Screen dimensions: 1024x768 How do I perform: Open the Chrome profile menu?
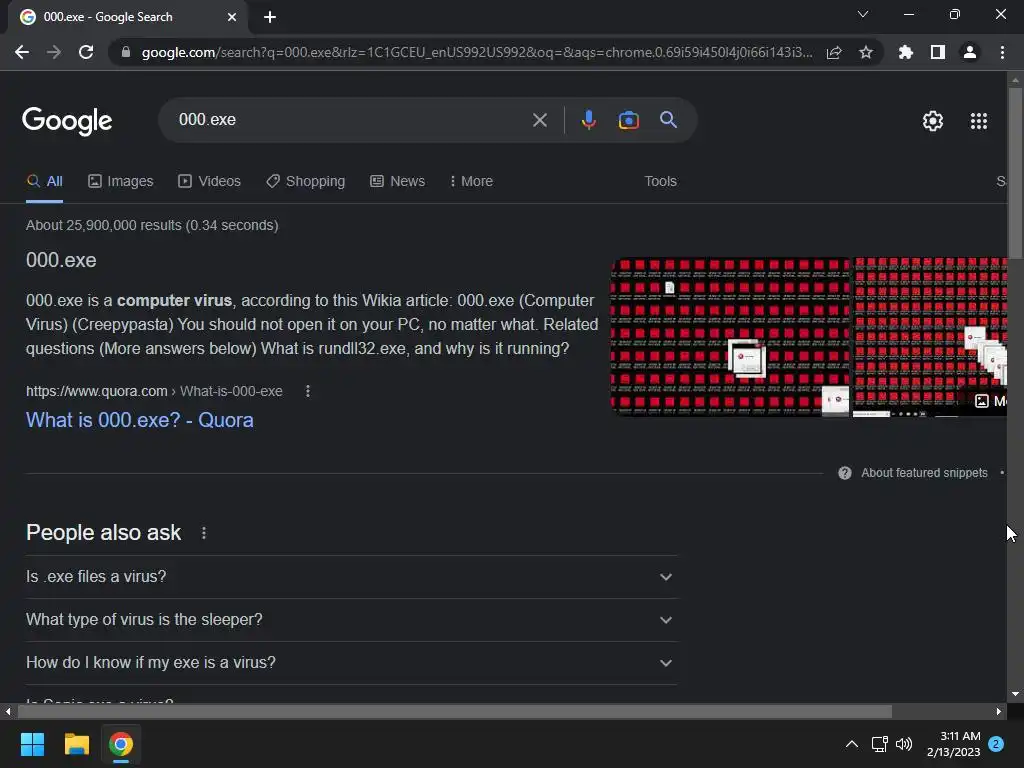pyautogui.click(x=970, y=52)
